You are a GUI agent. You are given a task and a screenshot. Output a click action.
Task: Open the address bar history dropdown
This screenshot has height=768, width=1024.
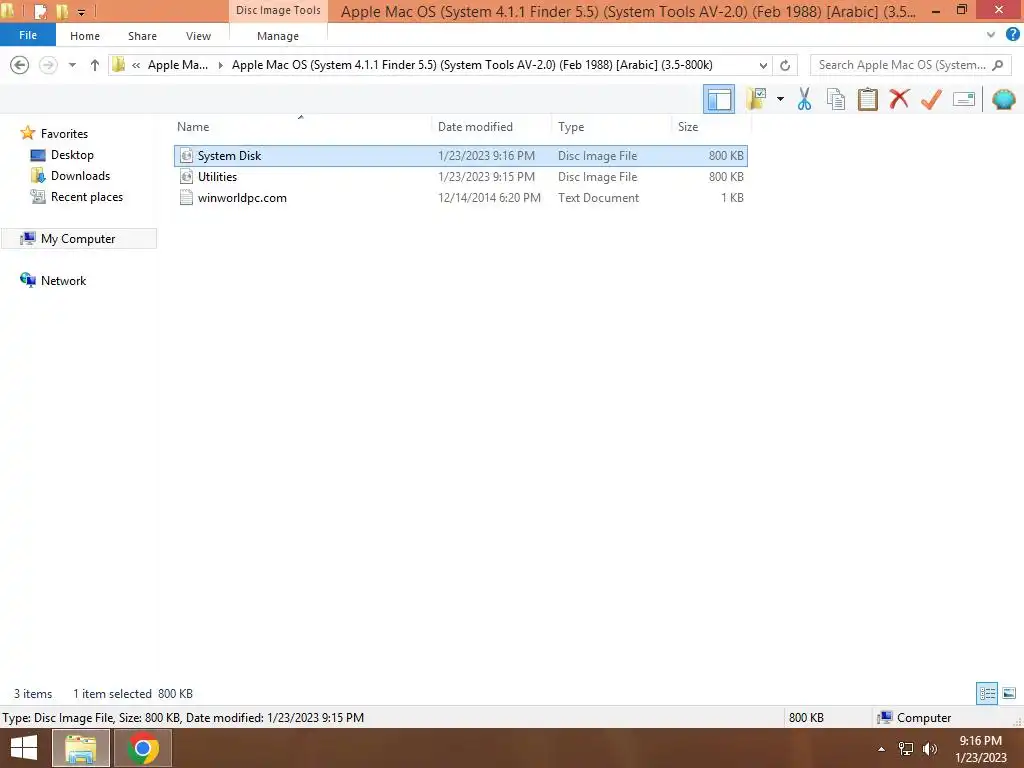(x=763, y=65)
